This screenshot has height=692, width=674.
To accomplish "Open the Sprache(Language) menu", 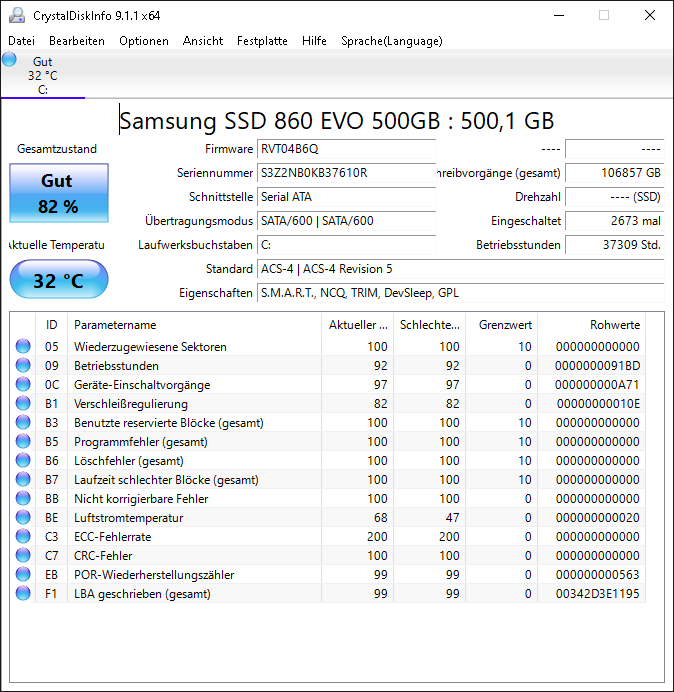I will tap(392, 41).
